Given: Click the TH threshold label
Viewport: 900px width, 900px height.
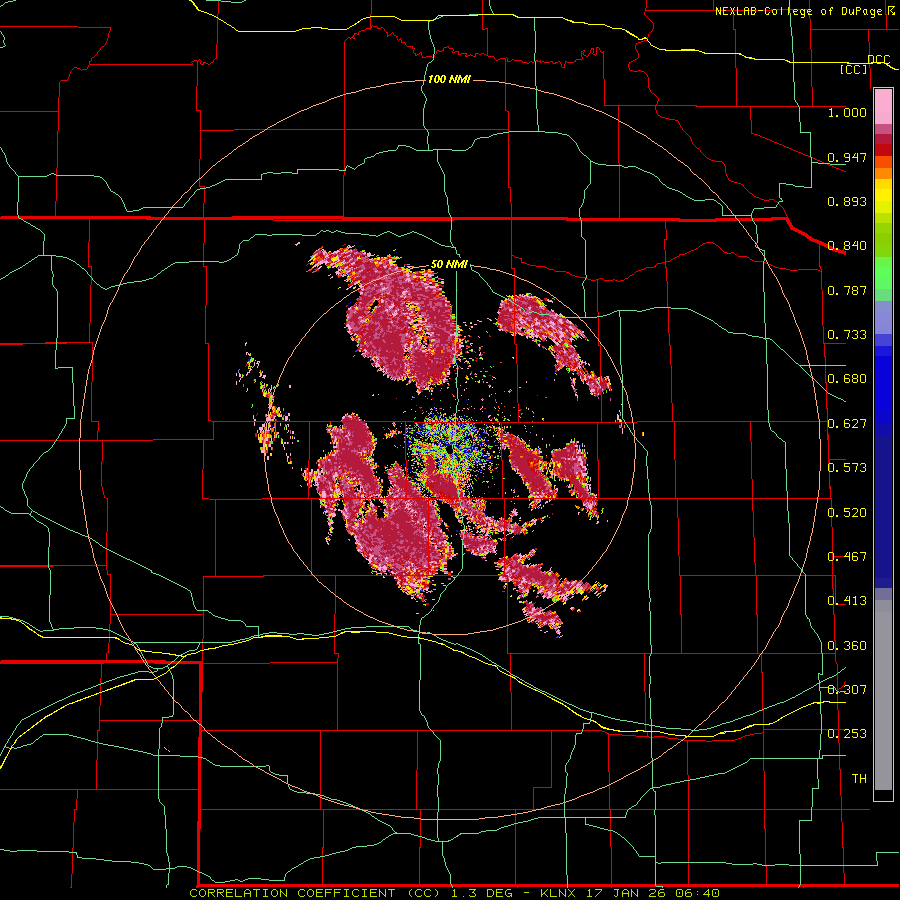Looking at the screenshot, I should pos(859,779).
